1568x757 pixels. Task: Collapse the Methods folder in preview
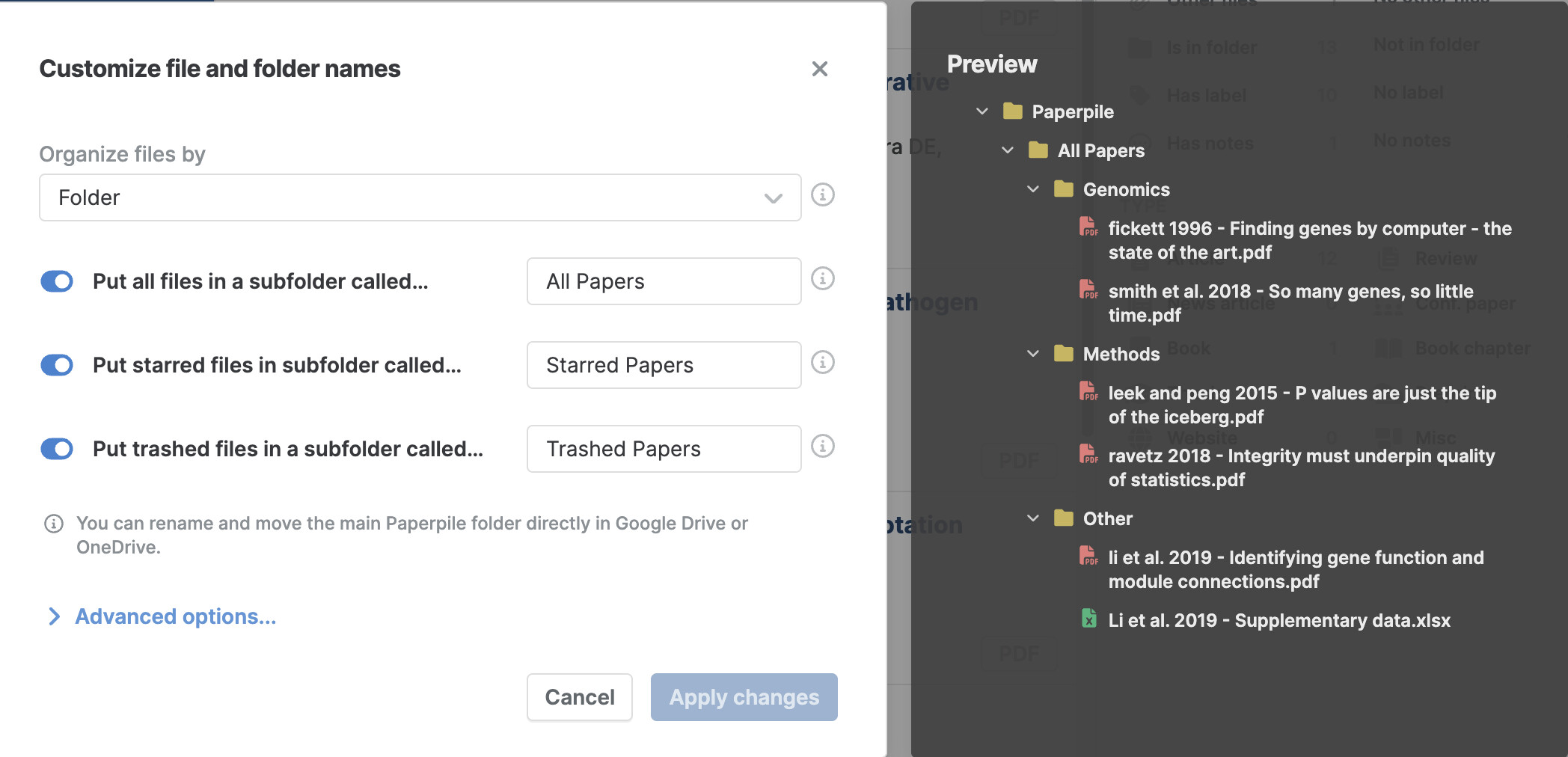pos(1033,353)
